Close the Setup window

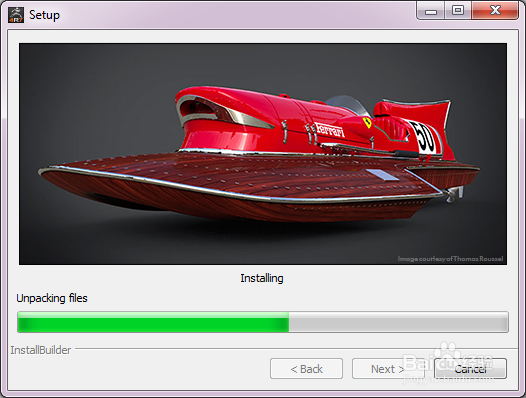click(495, 10)
